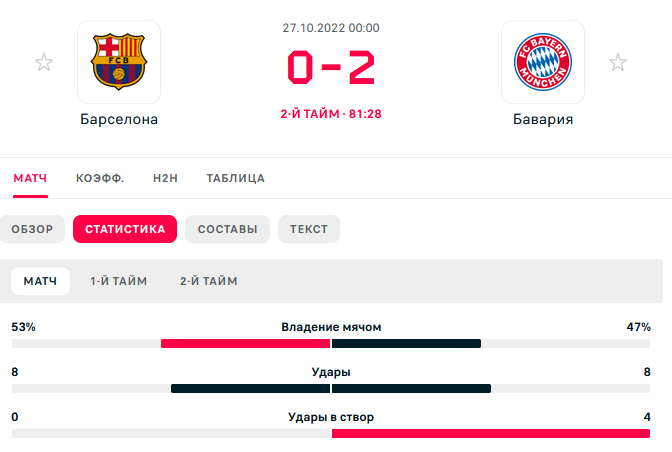Filter statistics by 2-Й ТАЙМ
This screenshot has width=672, height=452.
coord(208,281)
